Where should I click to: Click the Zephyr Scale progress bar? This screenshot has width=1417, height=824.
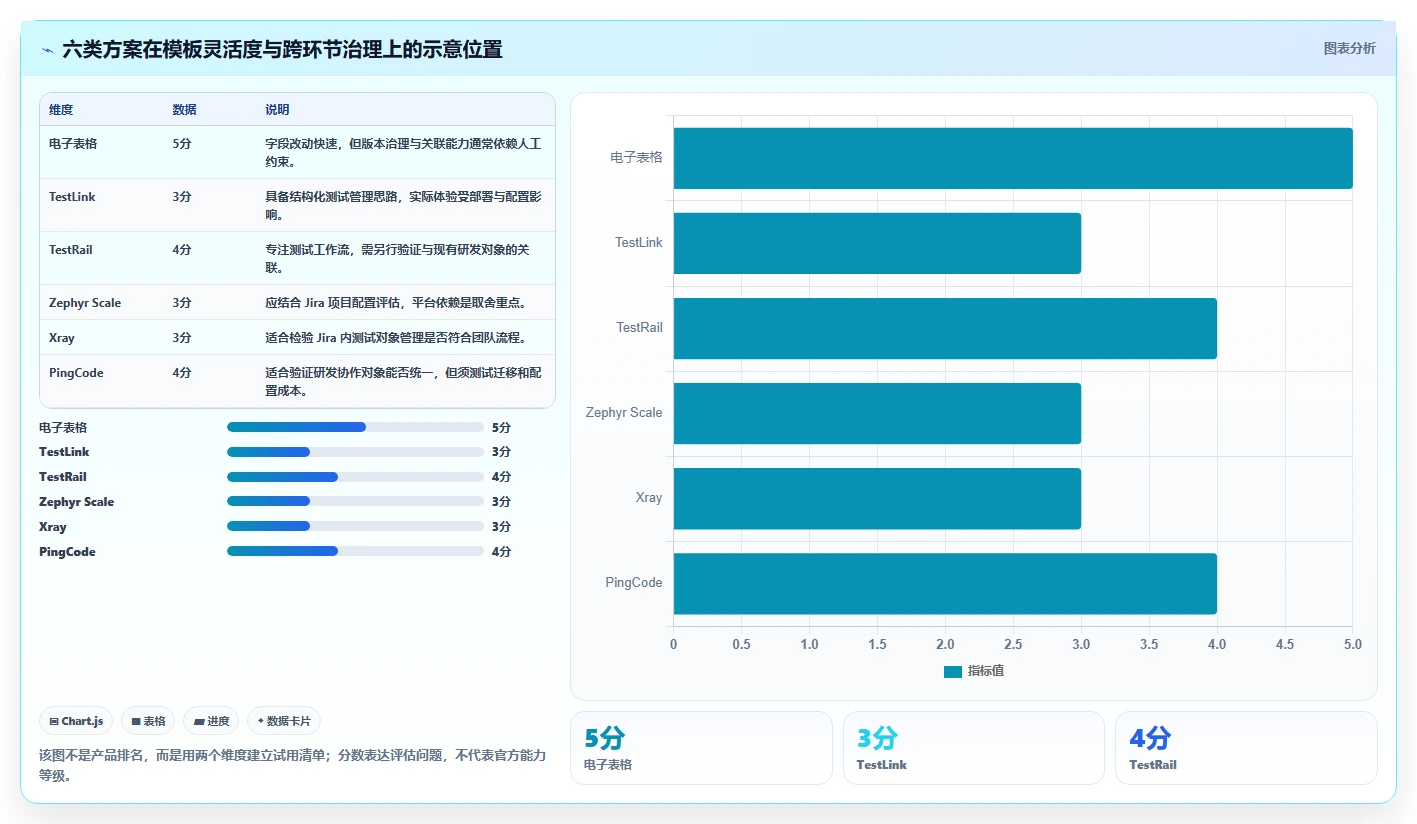(x=355, y=502)
